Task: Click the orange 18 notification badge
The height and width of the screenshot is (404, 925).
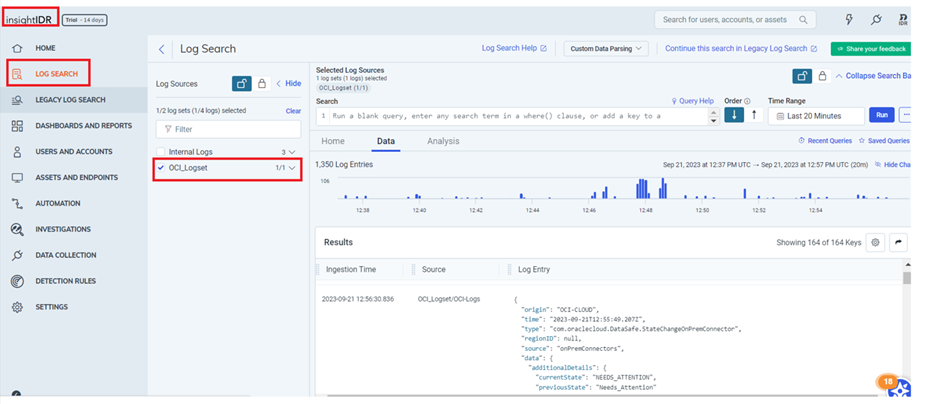Action: (887, 382)
